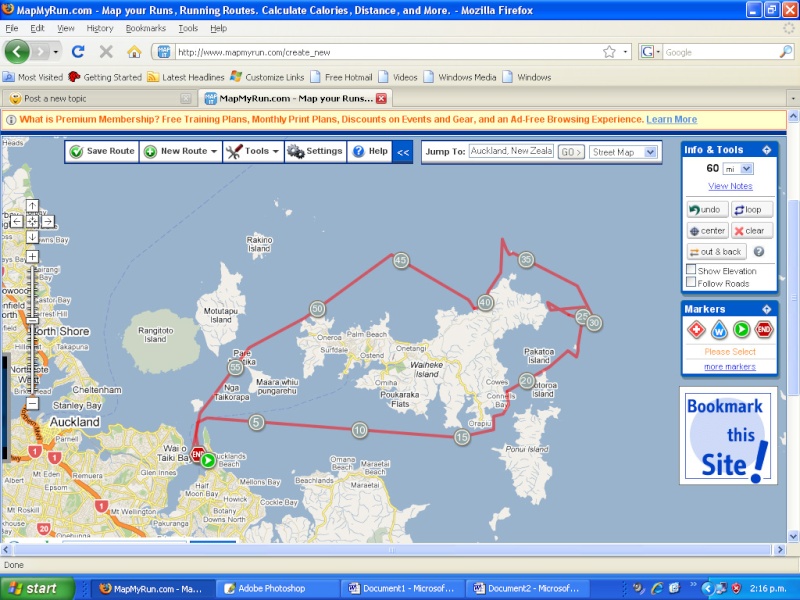Select the red END marker icon
Image resolution: width=800 pixels, height=600 pixels.
tap(764, 330)
